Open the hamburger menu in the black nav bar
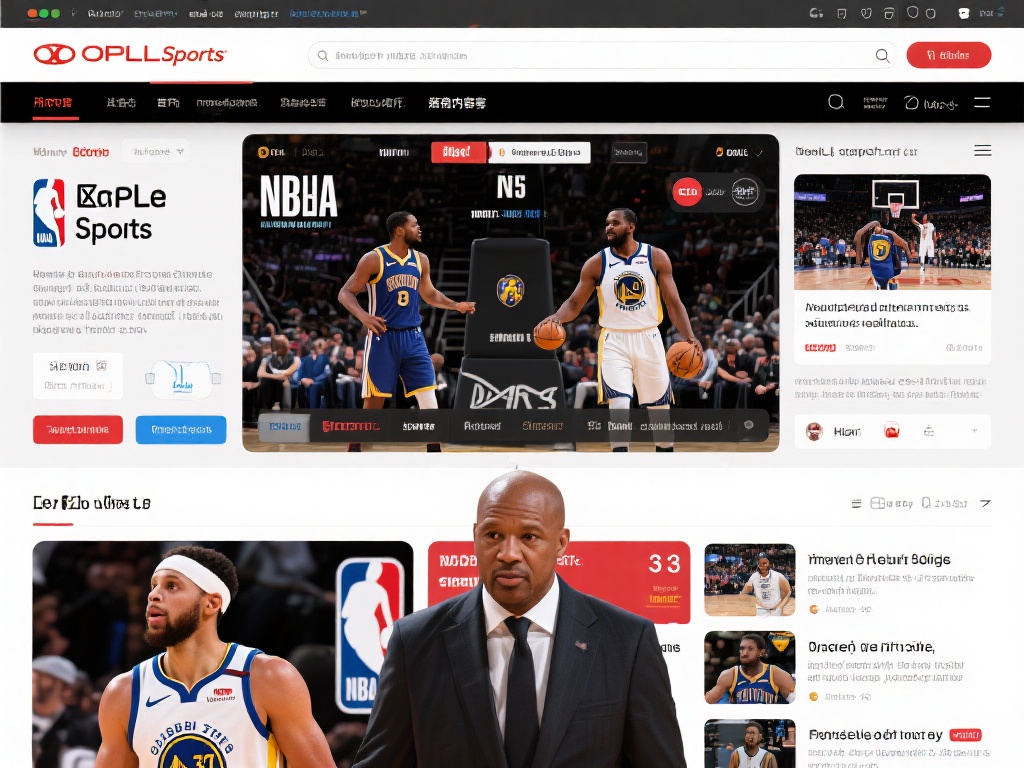Viewport: 1024px width, 768px height. coord(982,102)
